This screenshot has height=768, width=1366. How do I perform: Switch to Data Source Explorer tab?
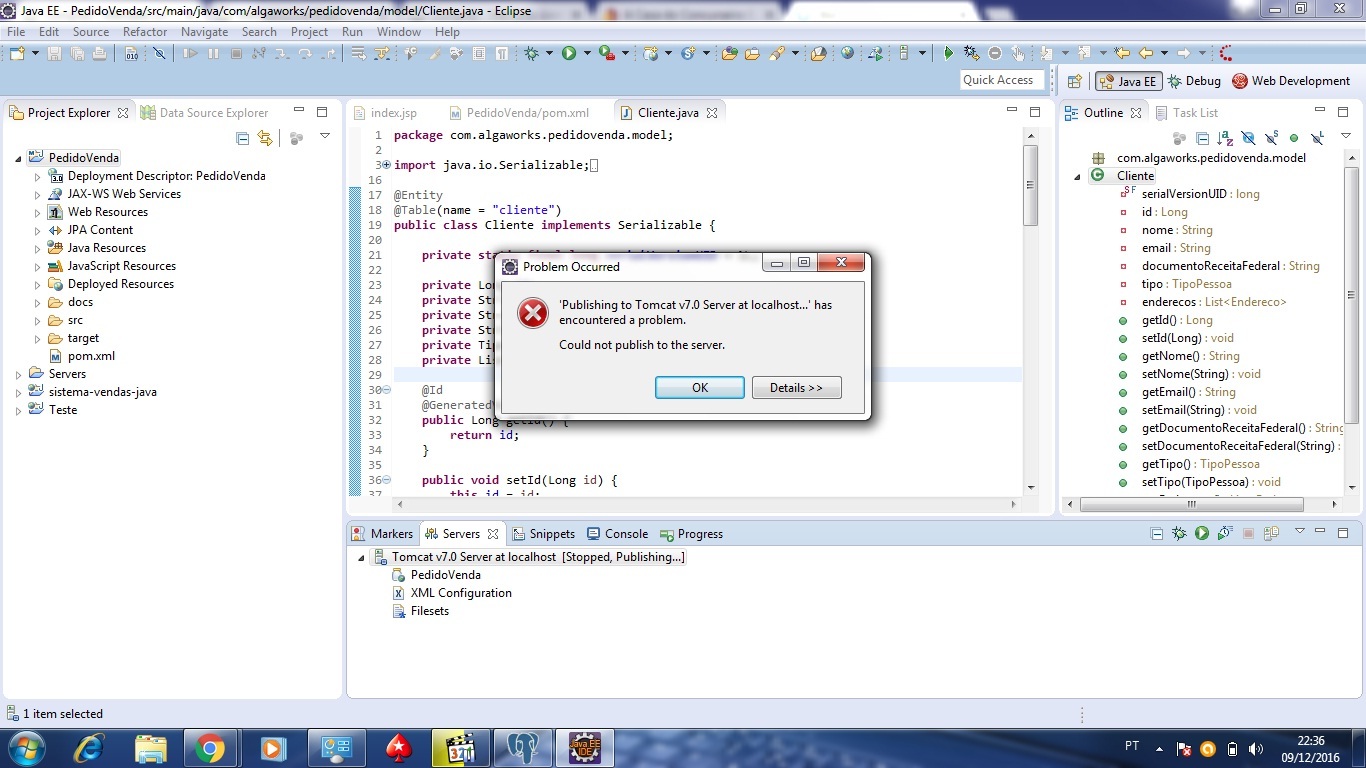coord(205,113)
